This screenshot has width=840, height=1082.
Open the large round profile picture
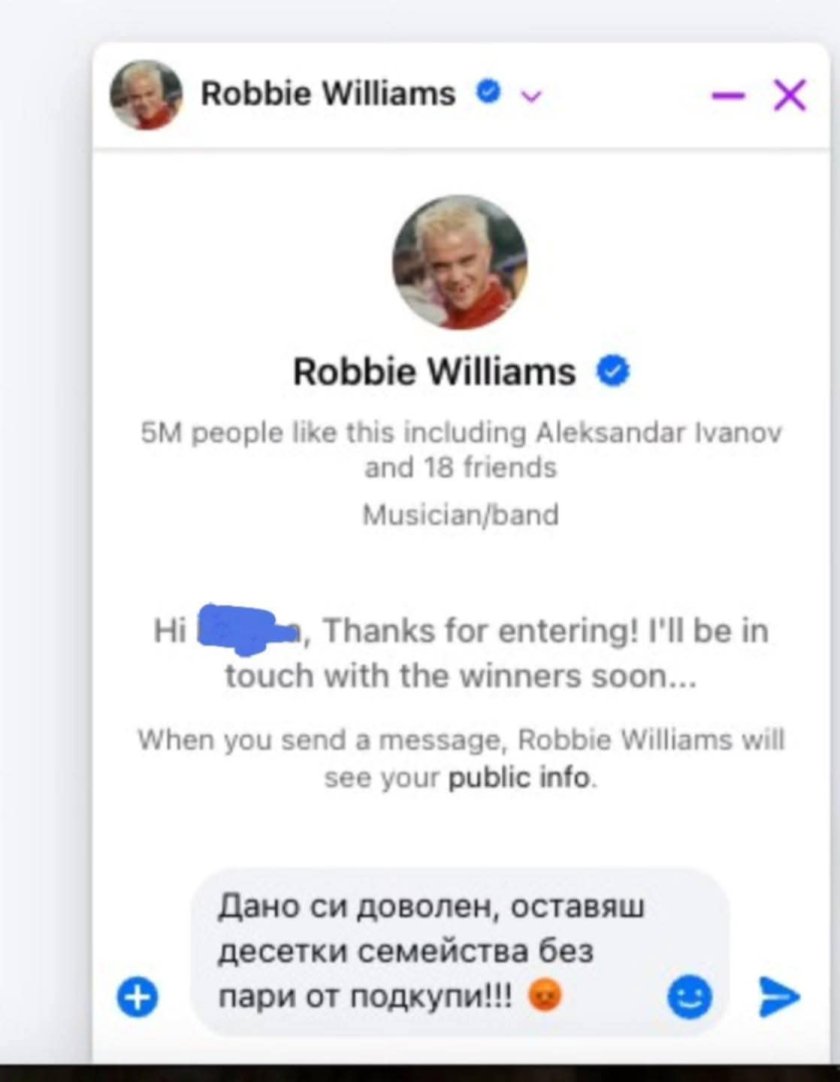tap(460, 262)
